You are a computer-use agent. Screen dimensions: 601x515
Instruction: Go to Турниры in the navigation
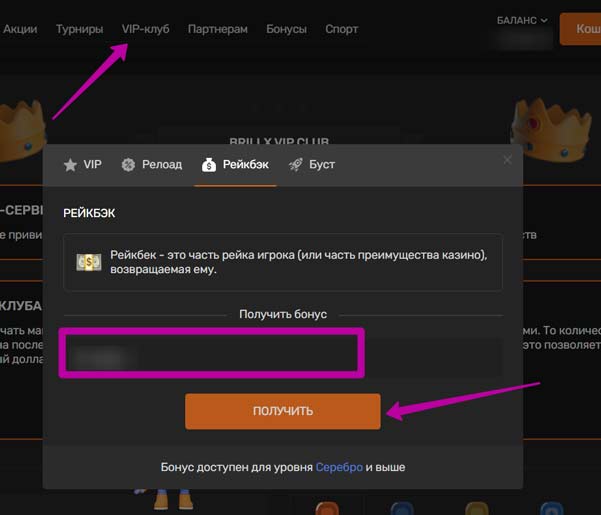coord(79,29)
